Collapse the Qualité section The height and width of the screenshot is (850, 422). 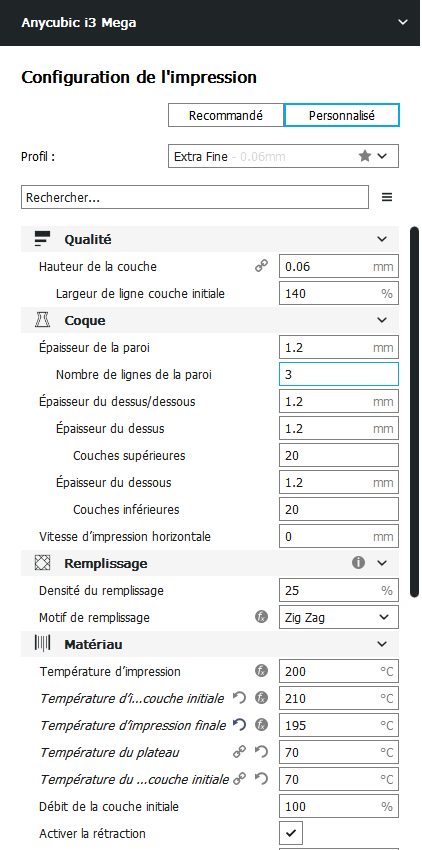click(x=382, y=239)
